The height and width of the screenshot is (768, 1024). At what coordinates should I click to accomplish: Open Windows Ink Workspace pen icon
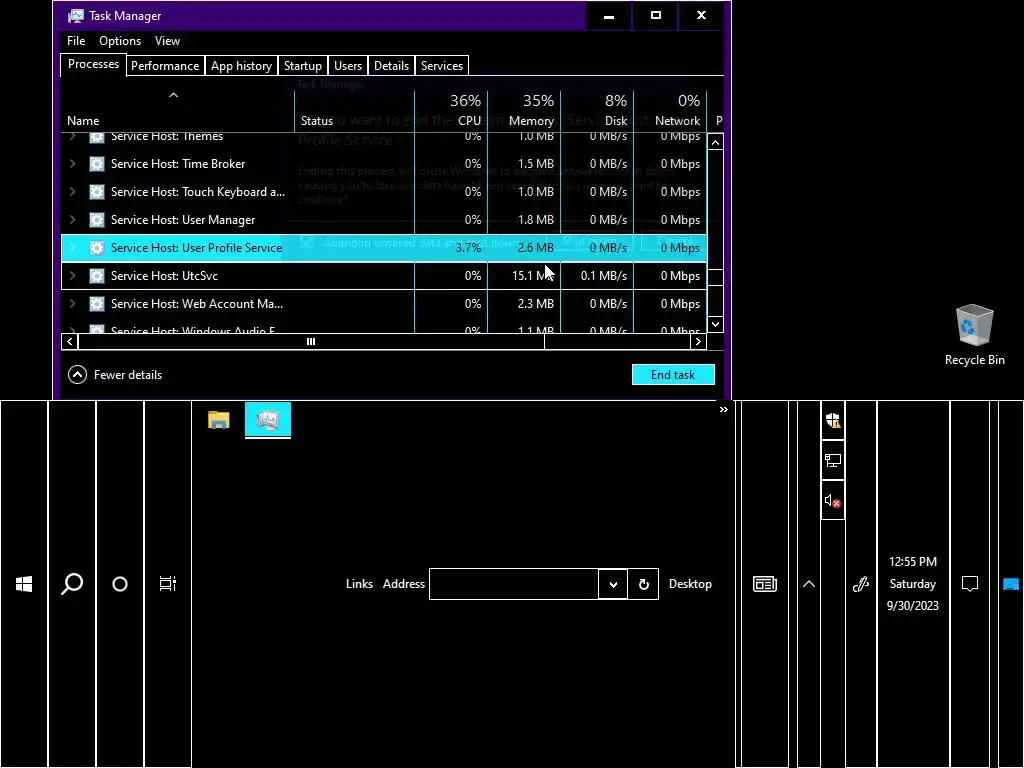861,584
